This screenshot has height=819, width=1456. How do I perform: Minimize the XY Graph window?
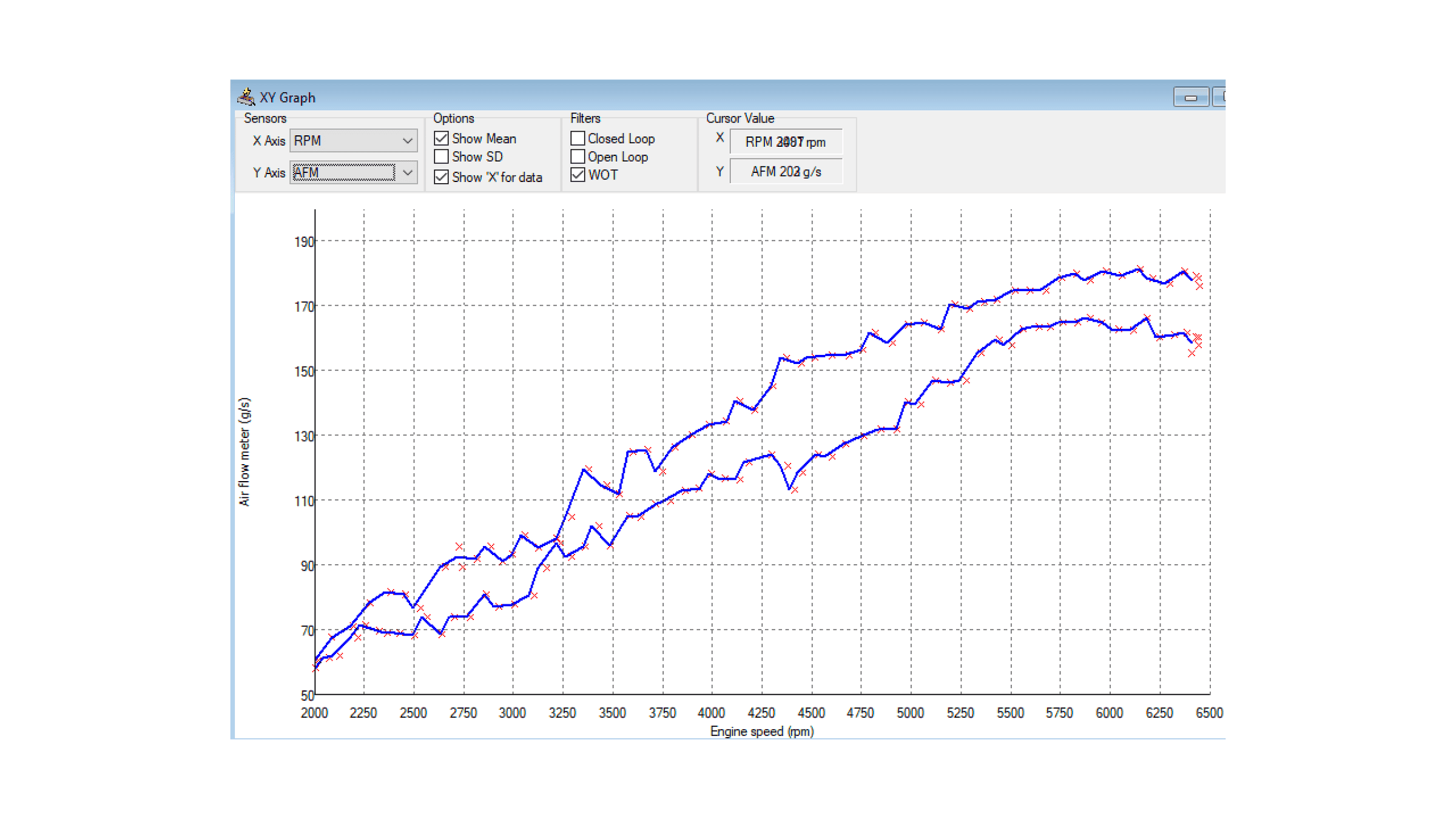pos(1190,97)
